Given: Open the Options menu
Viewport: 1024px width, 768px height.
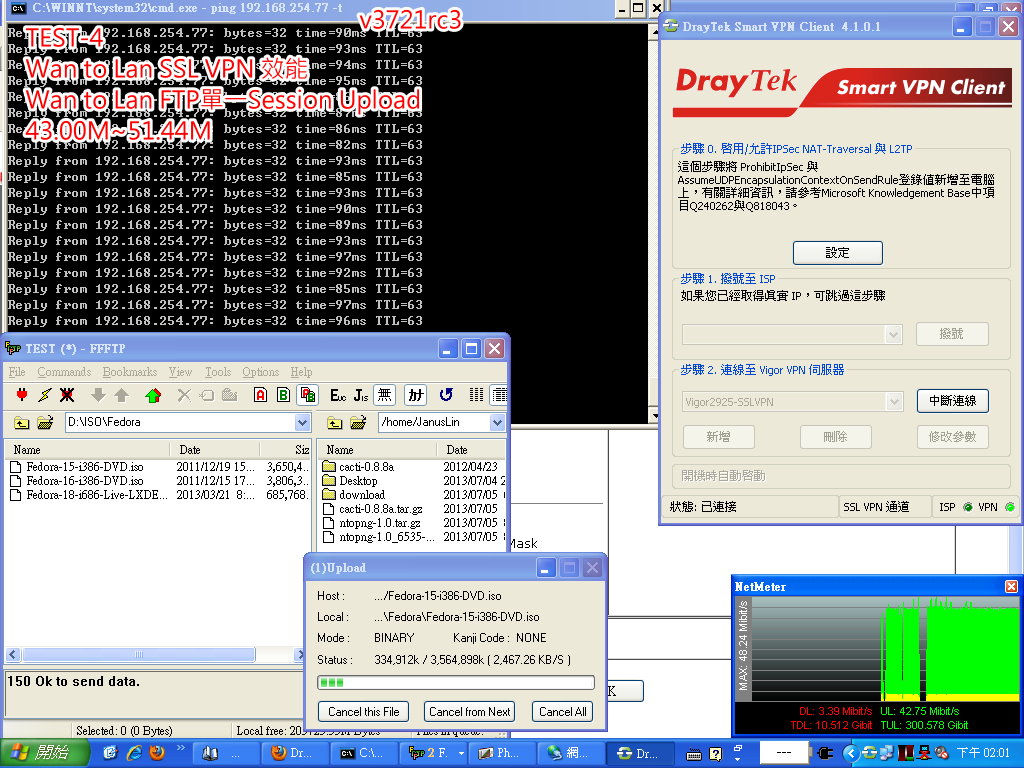Looking at the screenshot, I should (x=261, y=372).
